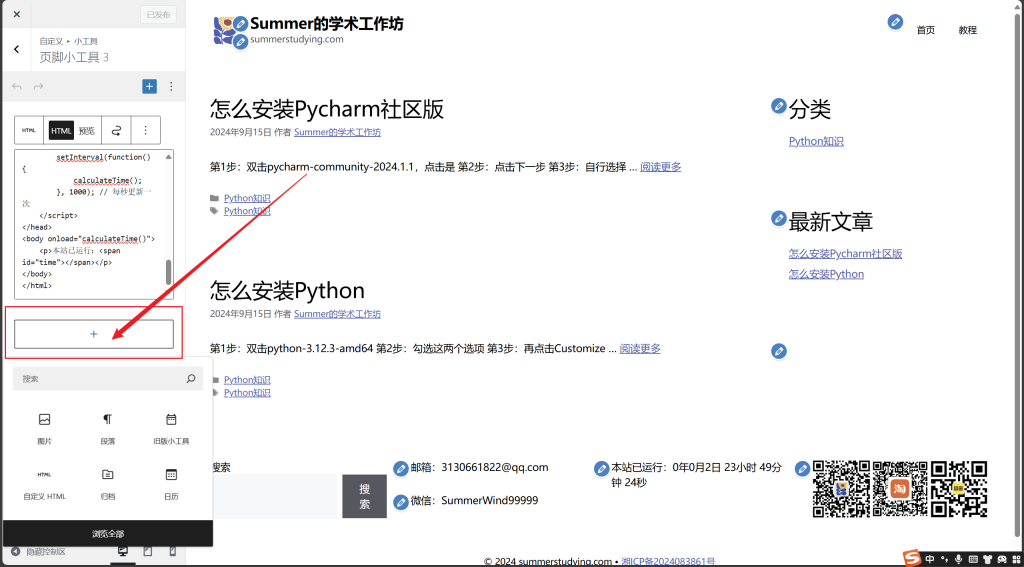Click 阅读更多 on the Python install post
Viewport: 1024px width, 567px height.
pyautogui.click(x=640, y=348)
